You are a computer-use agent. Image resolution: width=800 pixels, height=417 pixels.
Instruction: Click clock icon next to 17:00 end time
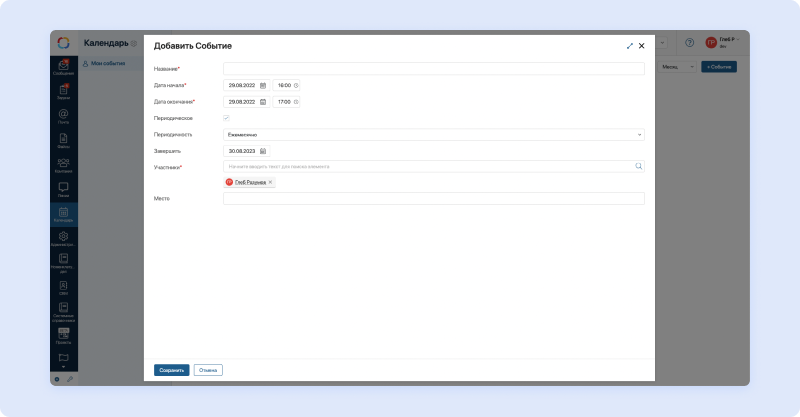[x=296, y=102]
